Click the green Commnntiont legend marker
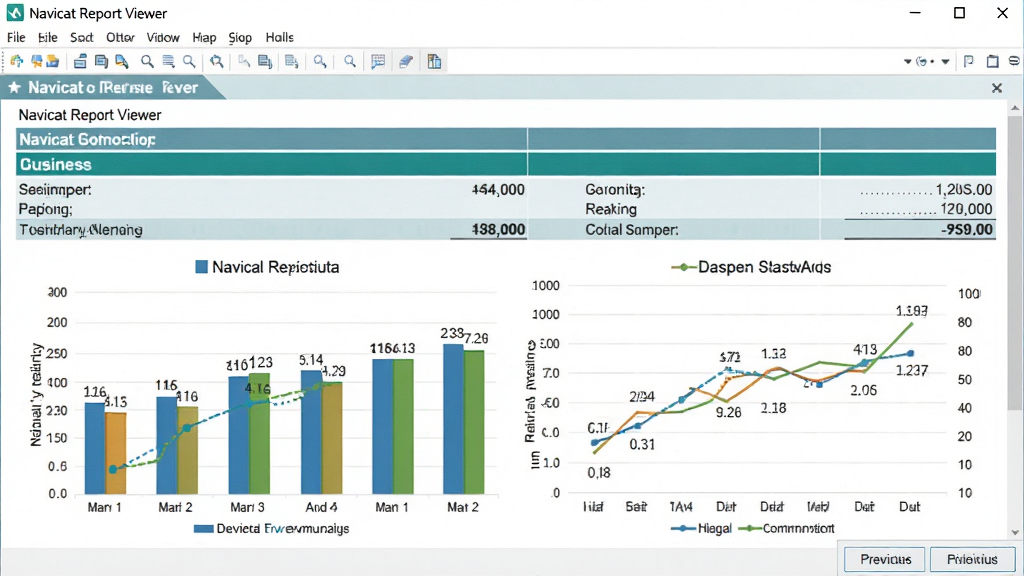The height and width of the screenshot is (576, 1024). 750,528
